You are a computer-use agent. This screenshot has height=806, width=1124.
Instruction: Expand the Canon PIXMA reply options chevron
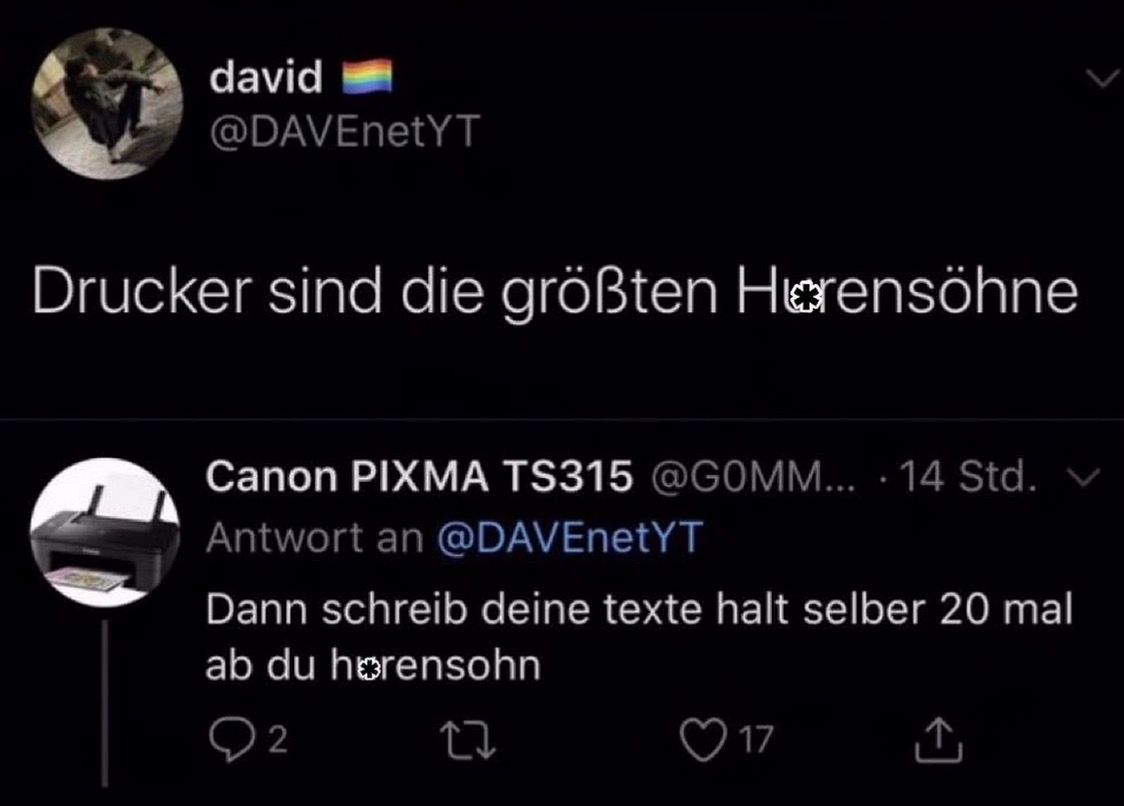click(1083, 477)
